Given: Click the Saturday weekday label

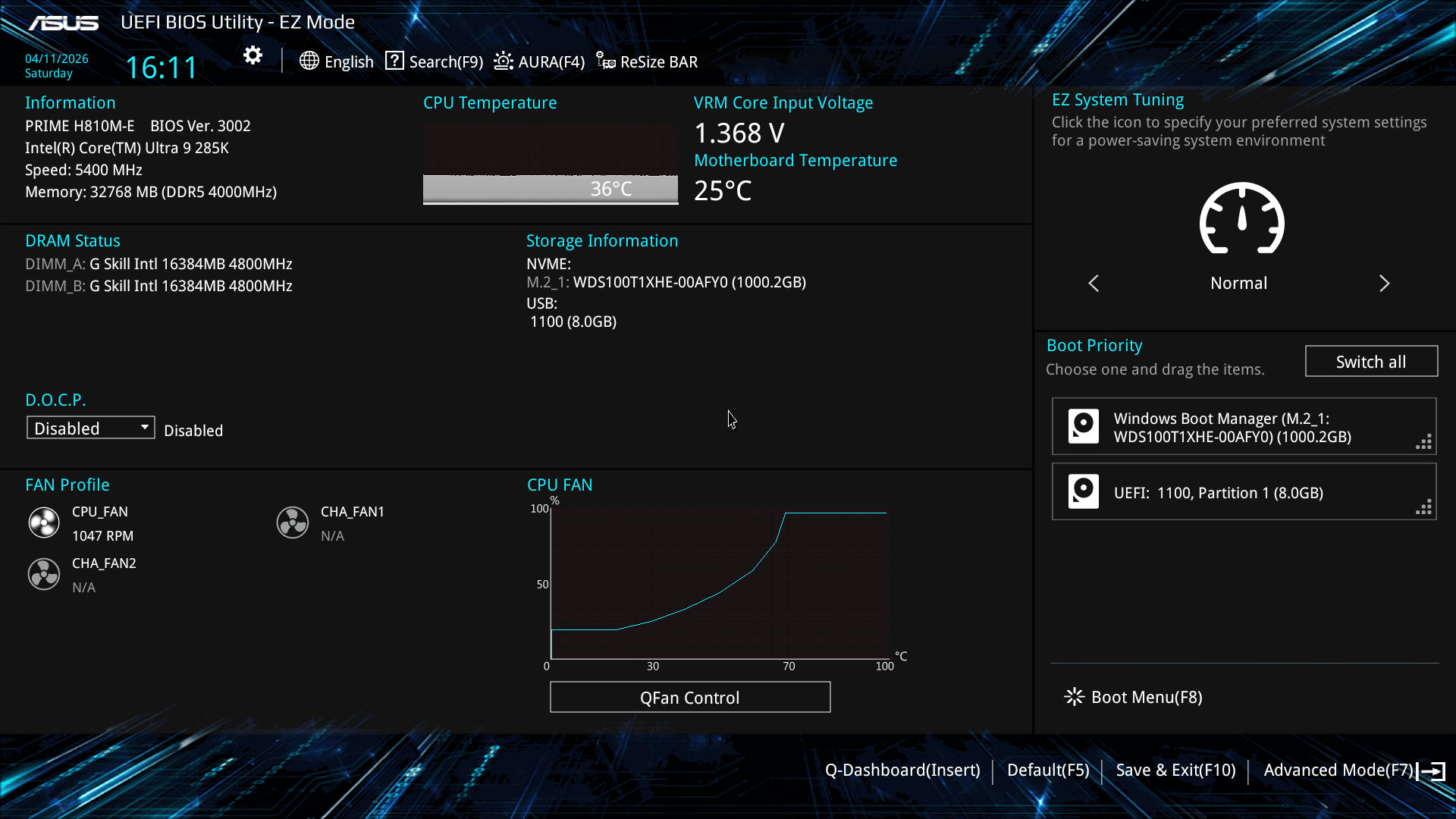Looking at the screenshot, I should pos(49,74).
